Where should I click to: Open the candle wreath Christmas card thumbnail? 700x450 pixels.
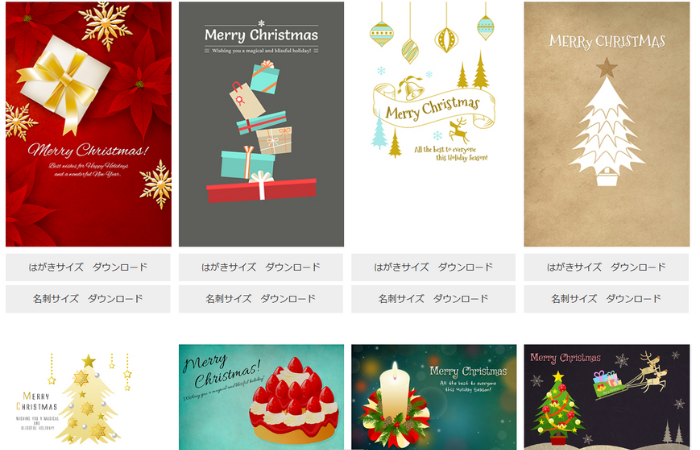tap(433, 397)
